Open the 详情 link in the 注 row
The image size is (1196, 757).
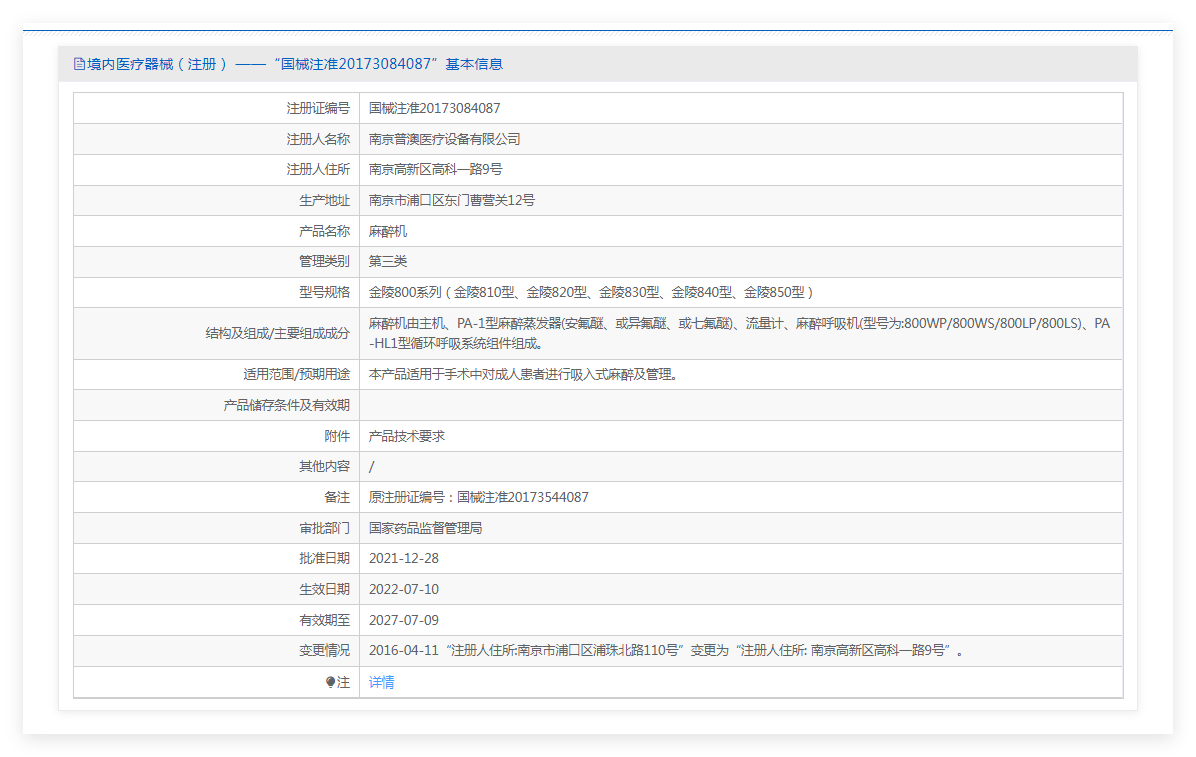(x=381, y=682)
